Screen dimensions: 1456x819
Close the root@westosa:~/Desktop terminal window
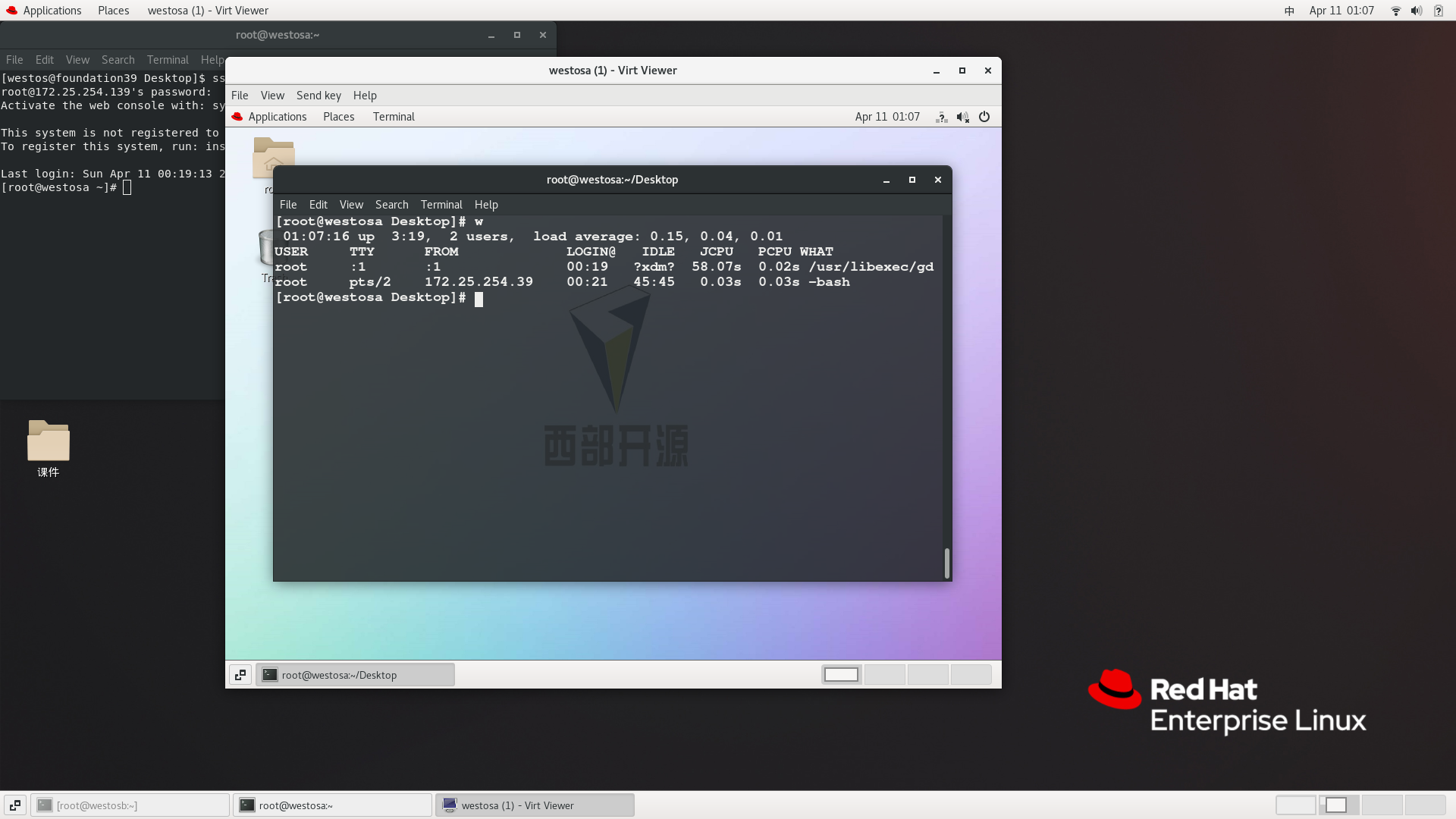[938, 180]
